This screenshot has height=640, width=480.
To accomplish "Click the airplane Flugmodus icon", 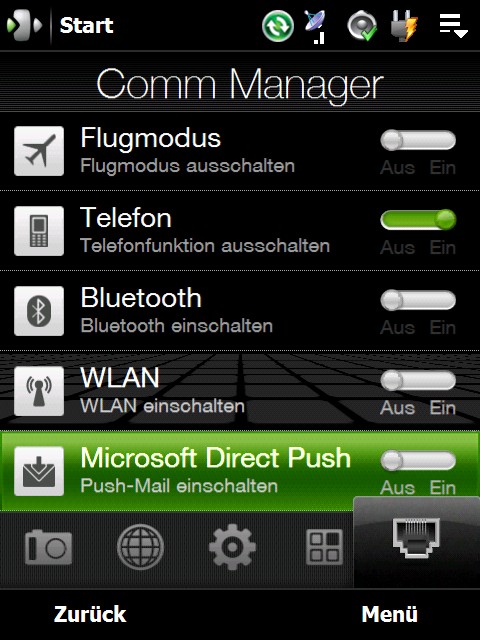I will coord(39,151).
